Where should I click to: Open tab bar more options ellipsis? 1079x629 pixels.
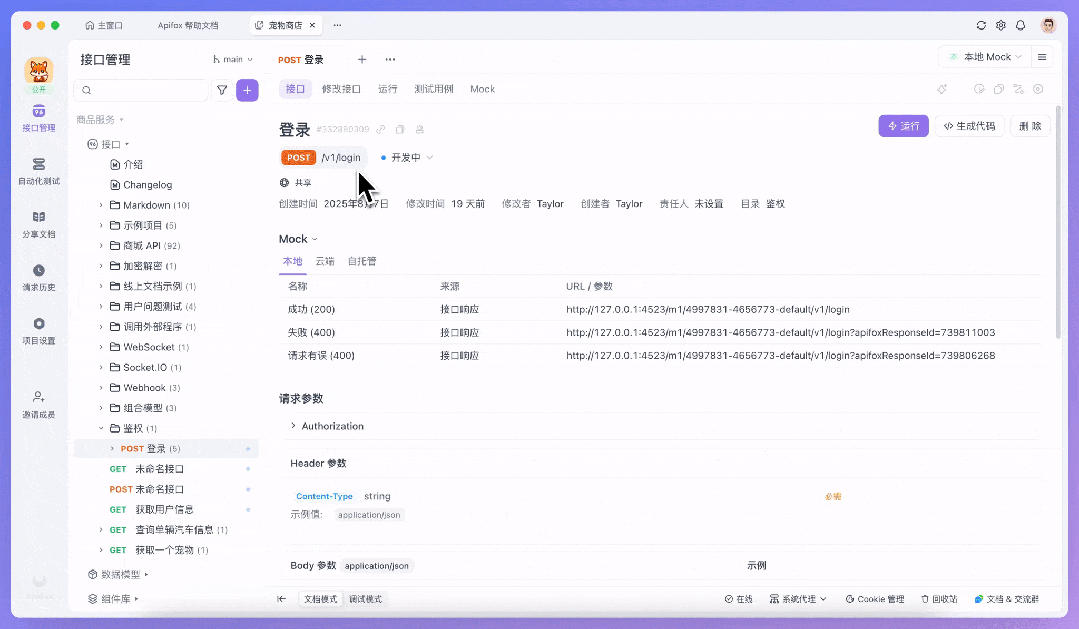390,60
